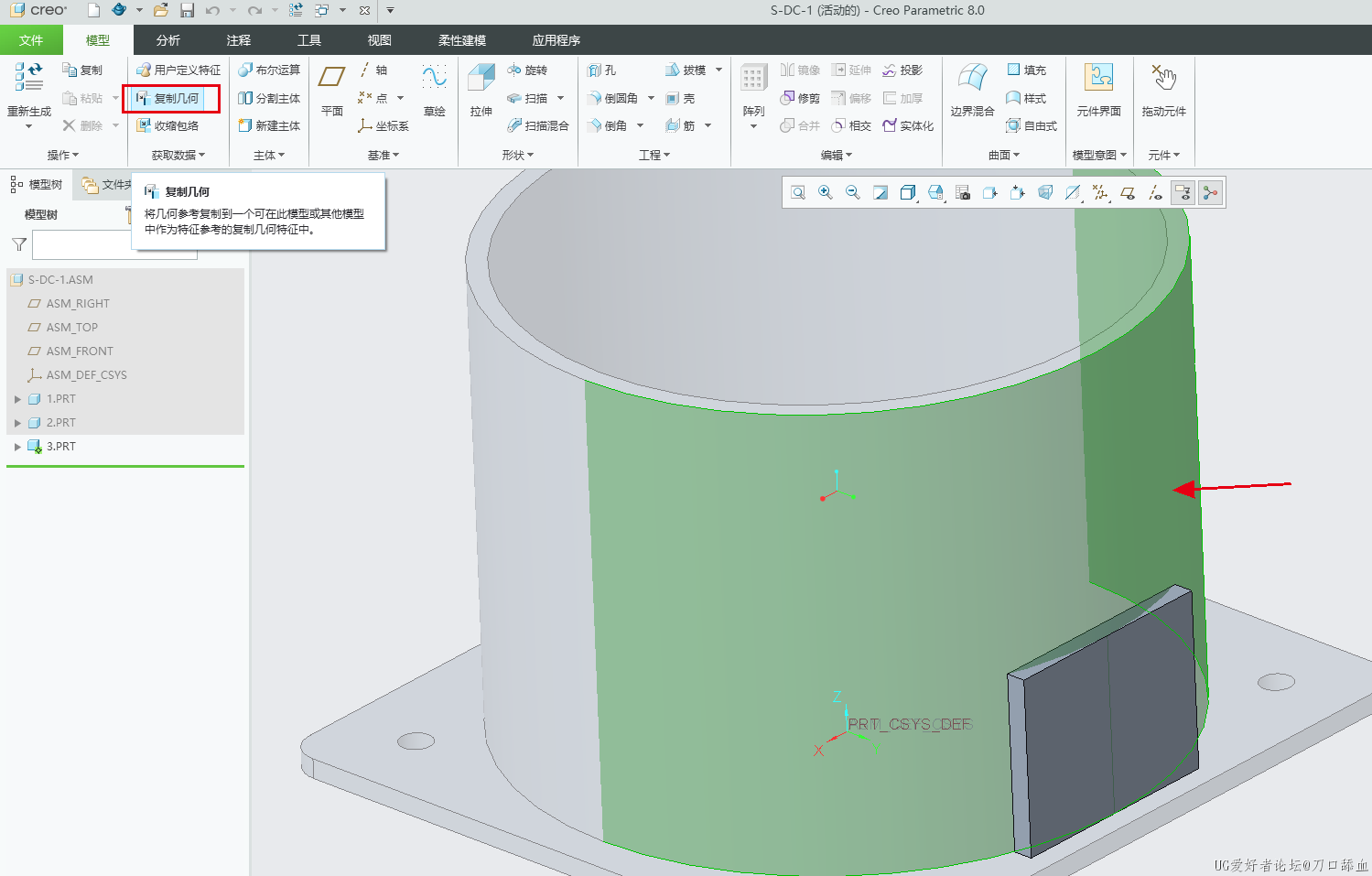This screenshot has height=876, width=1372.
Task: Click the Solidify (实体化) tool
Action: [908, 125]
